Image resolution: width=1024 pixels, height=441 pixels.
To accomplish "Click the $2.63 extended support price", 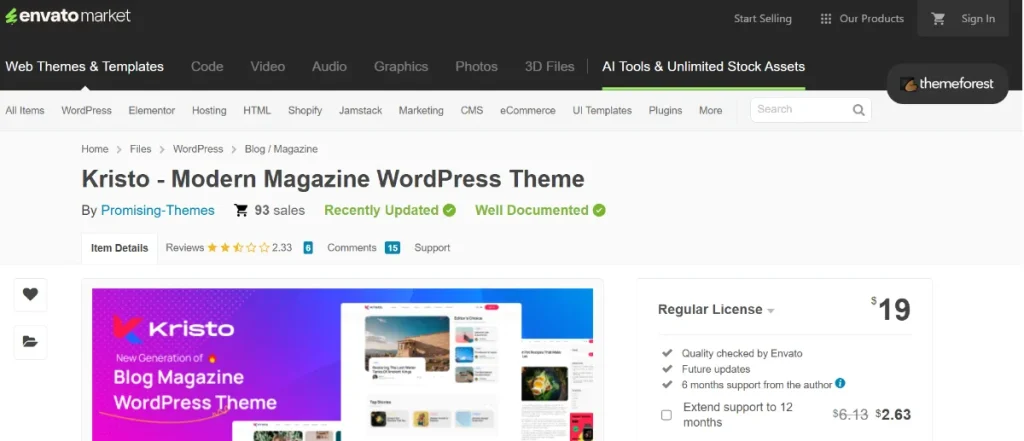I will [x=893, y=415].
